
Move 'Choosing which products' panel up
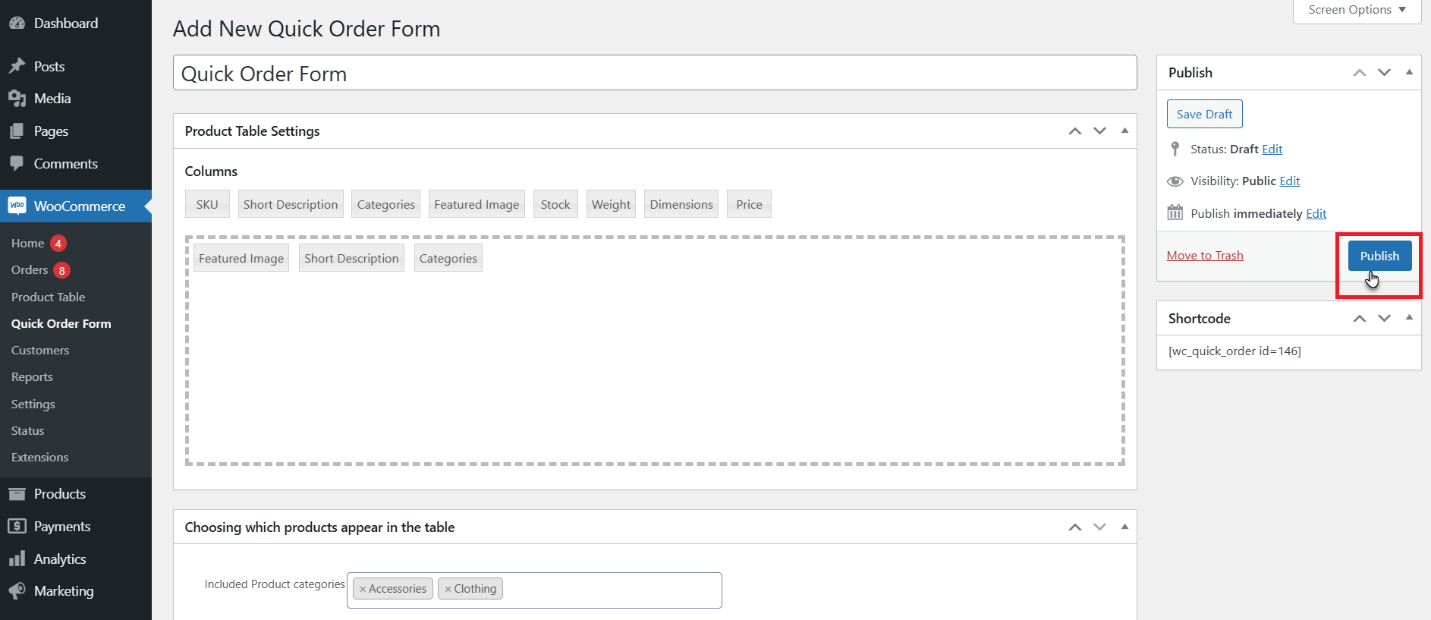1074,527
